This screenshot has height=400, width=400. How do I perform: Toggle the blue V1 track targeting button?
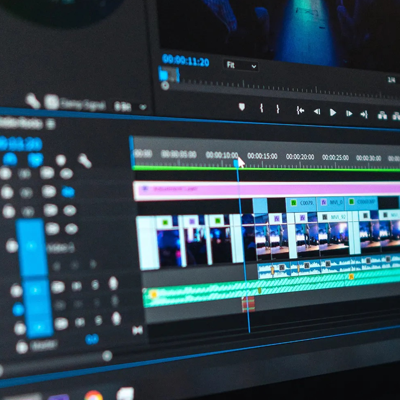click(31, 247)
